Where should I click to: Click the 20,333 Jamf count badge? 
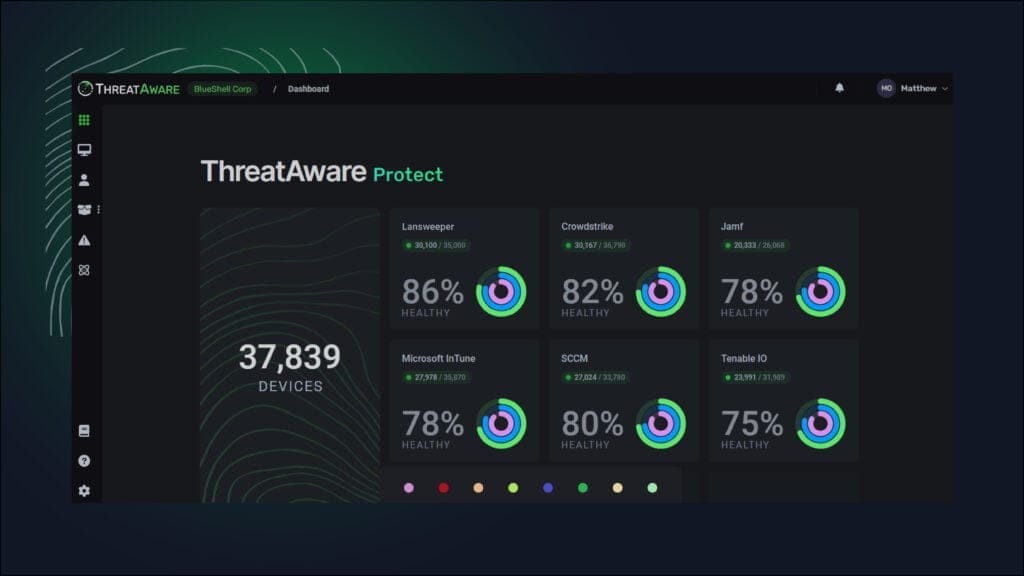(x=754, y=246)
